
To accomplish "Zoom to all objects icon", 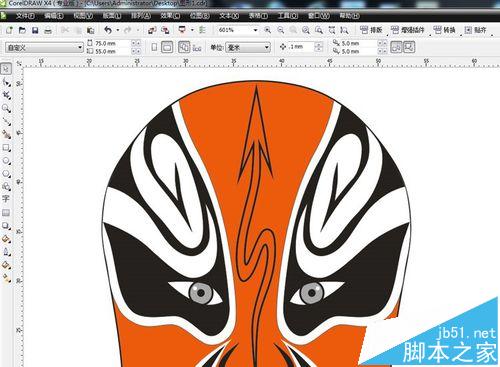I will (x=306, y=30).
